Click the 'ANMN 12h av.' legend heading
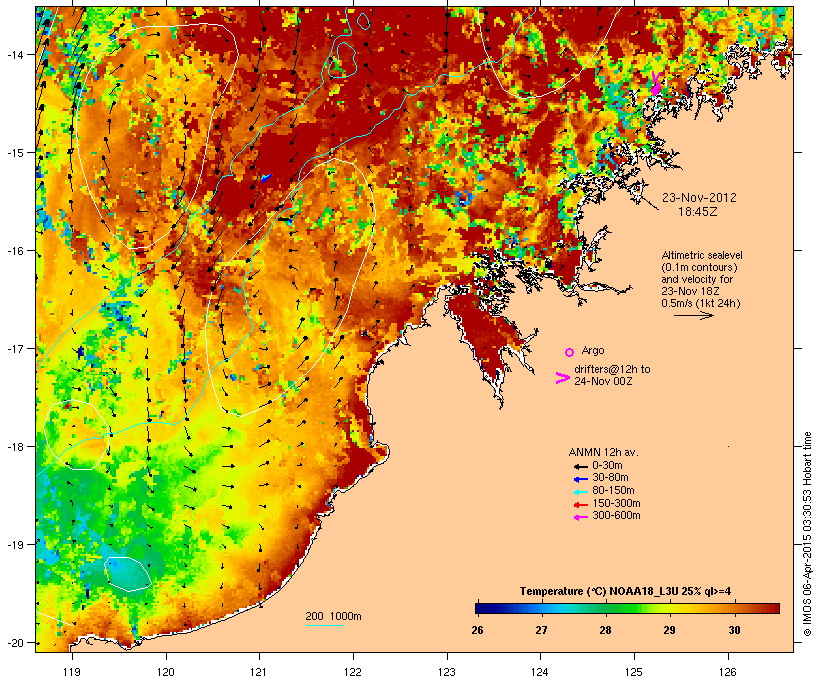Image resolution: width=820 pixels, height=680 pixels. click(603, 452)
